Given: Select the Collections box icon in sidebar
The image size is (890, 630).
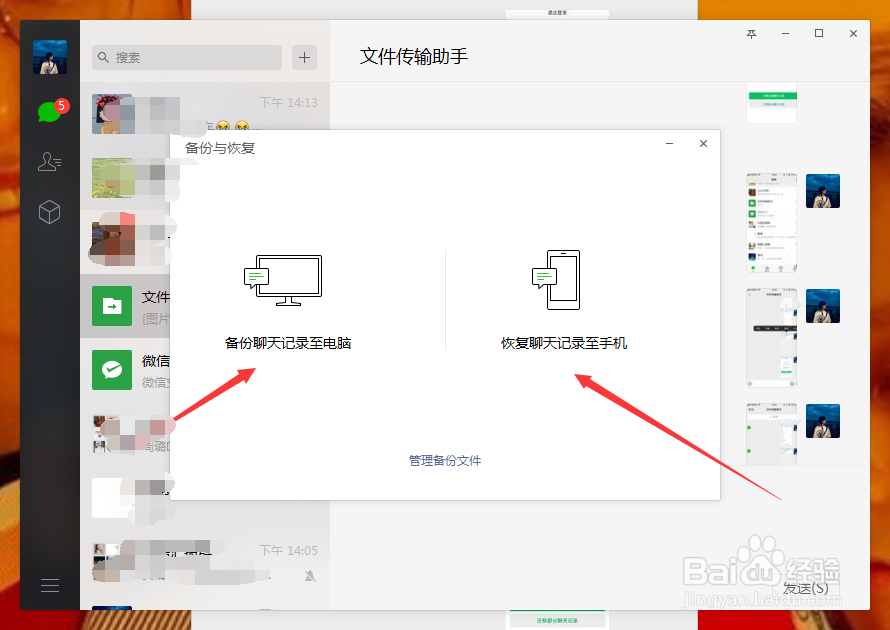Looking at the screenshot, I should point(49,211).
